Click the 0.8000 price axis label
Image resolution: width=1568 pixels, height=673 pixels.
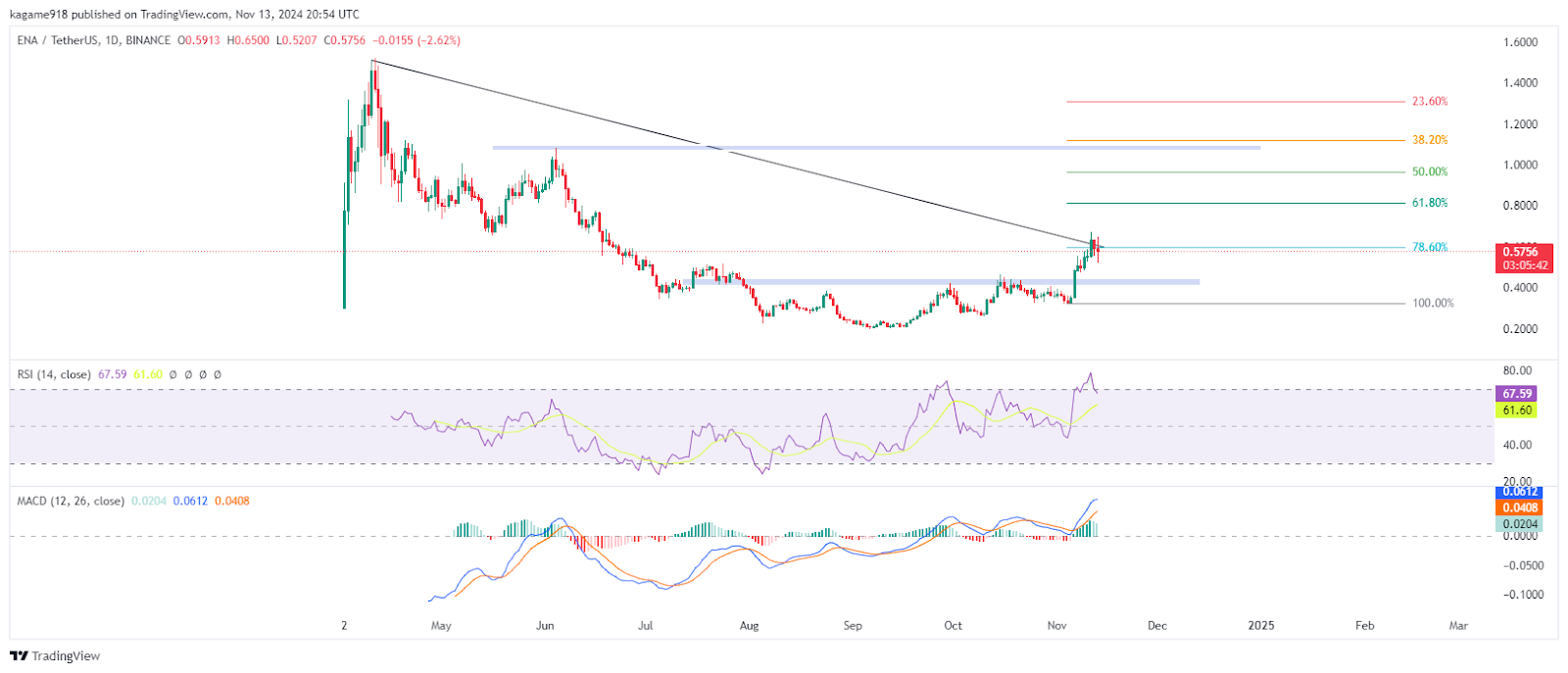click(x=1520, y=206)
